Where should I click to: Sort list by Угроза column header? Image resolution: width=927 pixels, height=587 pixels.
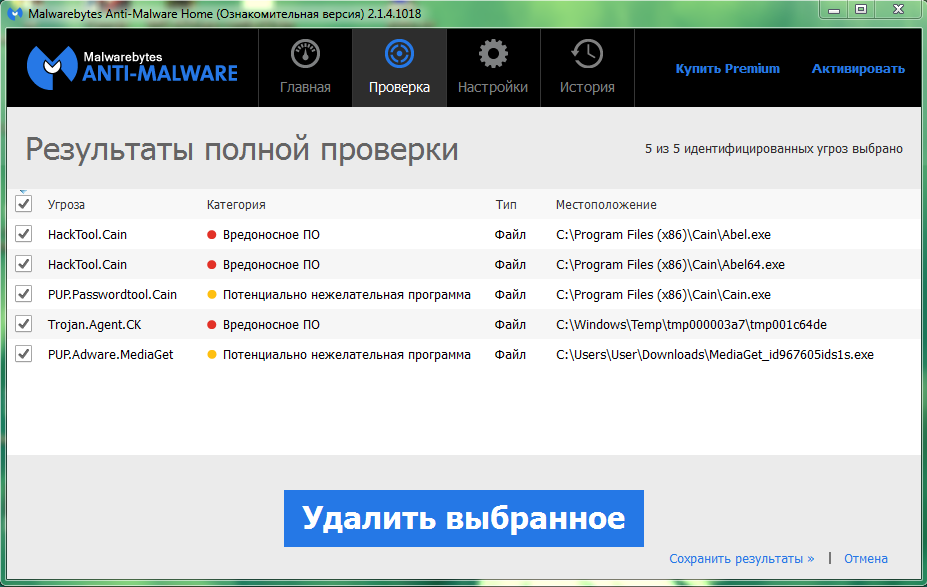[x=66, y=205]
